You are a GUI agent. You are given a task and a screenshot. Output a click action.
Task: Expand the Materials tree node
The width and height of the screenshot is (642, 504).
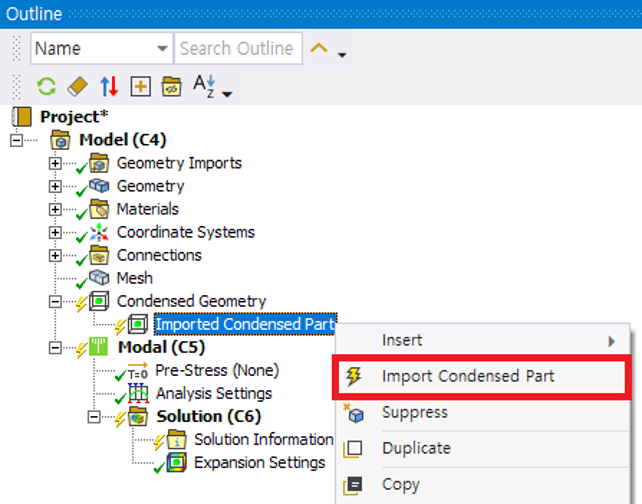[55, 209]
